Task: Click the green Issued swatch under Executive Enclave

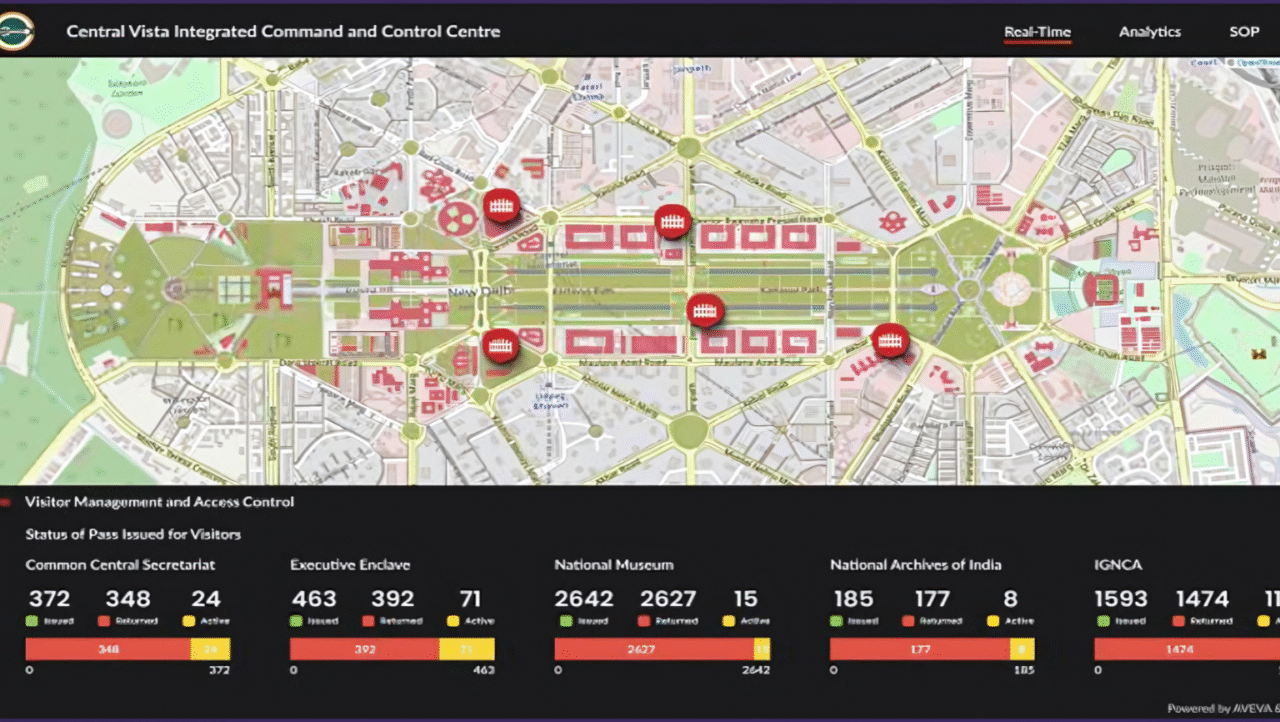Action: tap(296, 621)
